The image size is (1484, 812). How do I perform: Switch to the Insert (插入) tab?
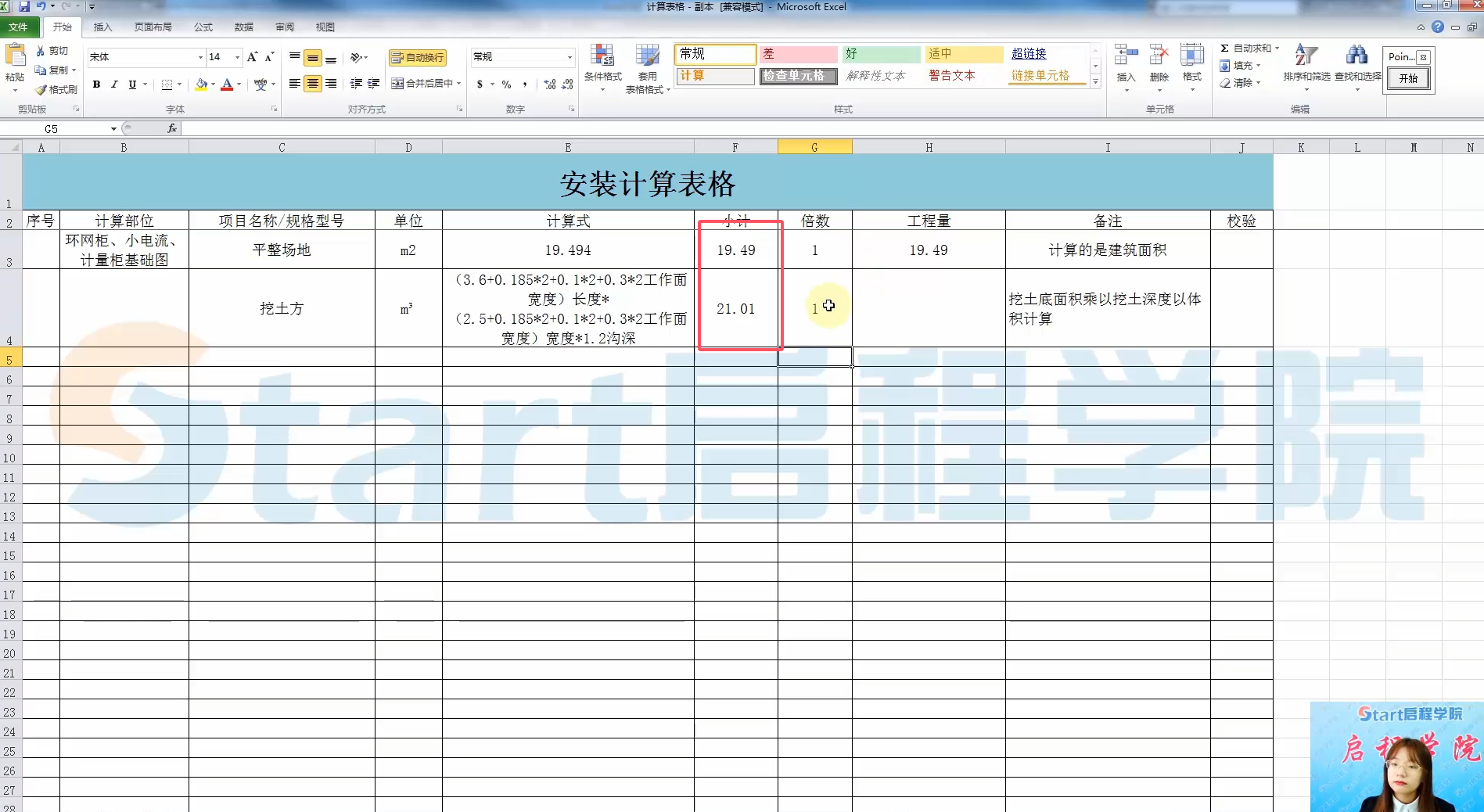click(103, 27)
